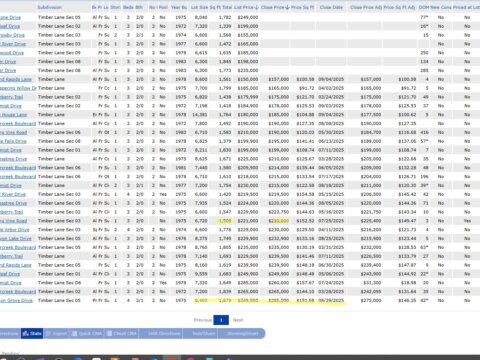The width and height of the screenshot is (480, 360).
Task: Click the $154.58 price per sq ft cell
Action: point(305,194)
